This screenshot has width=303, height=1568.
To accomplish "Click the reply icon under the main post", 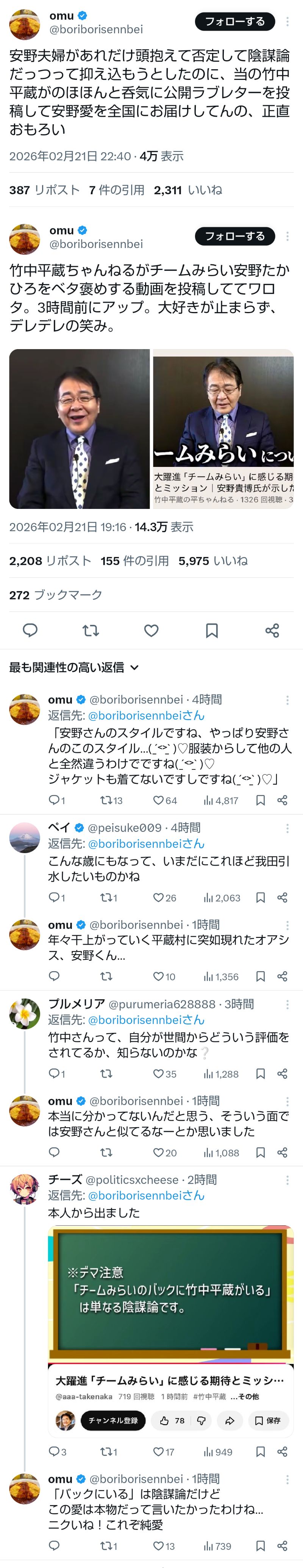I will click(x=30, y=630).
